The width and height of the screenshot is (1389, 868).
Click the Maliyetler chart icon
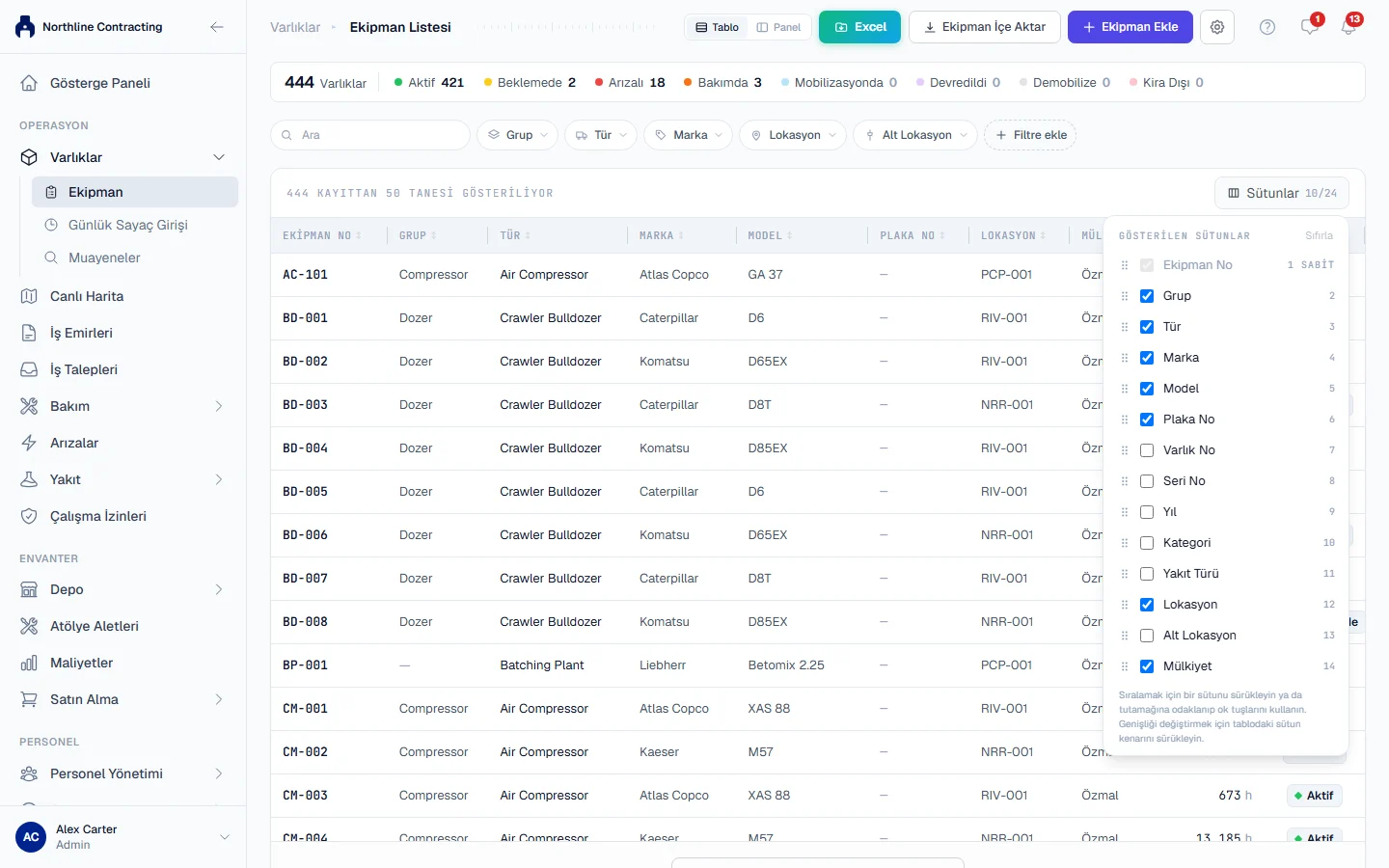point(29,663)
